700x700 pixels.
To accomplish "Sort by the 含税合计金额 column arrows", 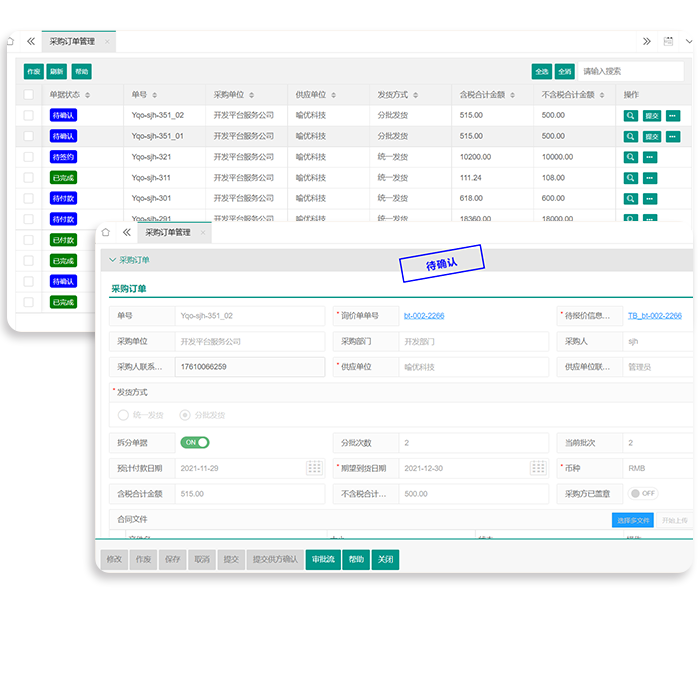I will click(512, 95).
